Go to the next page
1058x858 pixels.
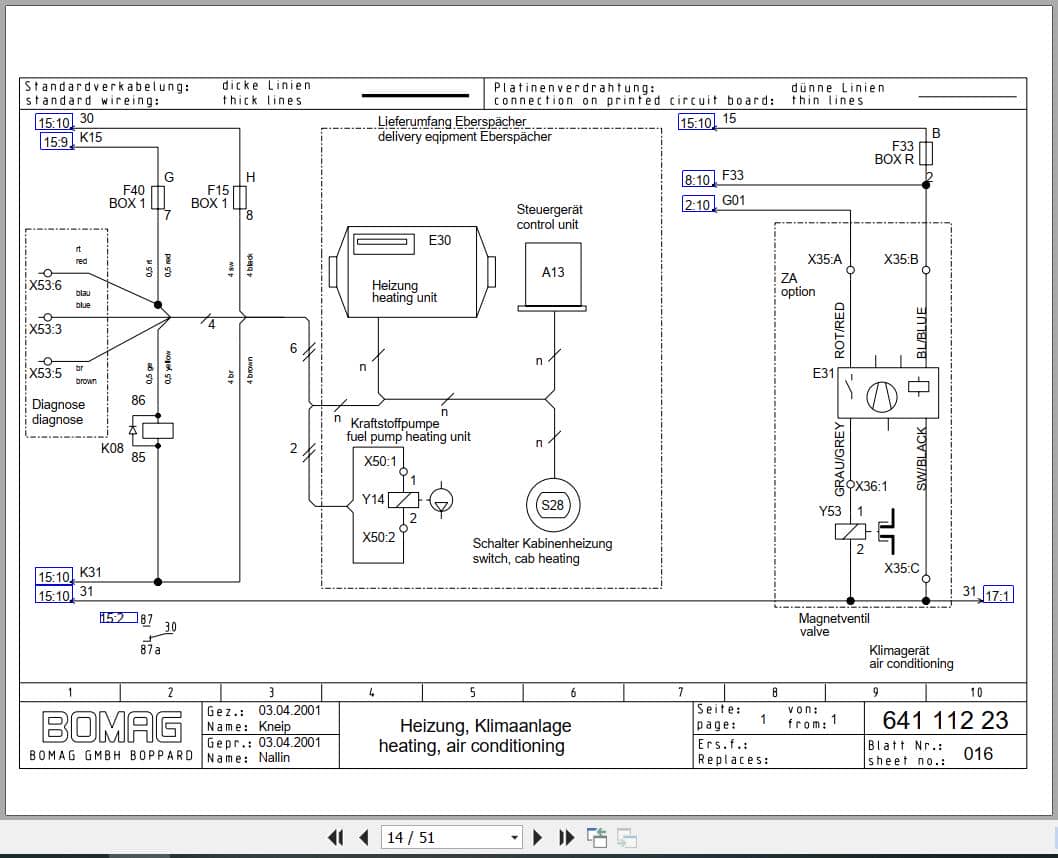(x=538, y=838)
